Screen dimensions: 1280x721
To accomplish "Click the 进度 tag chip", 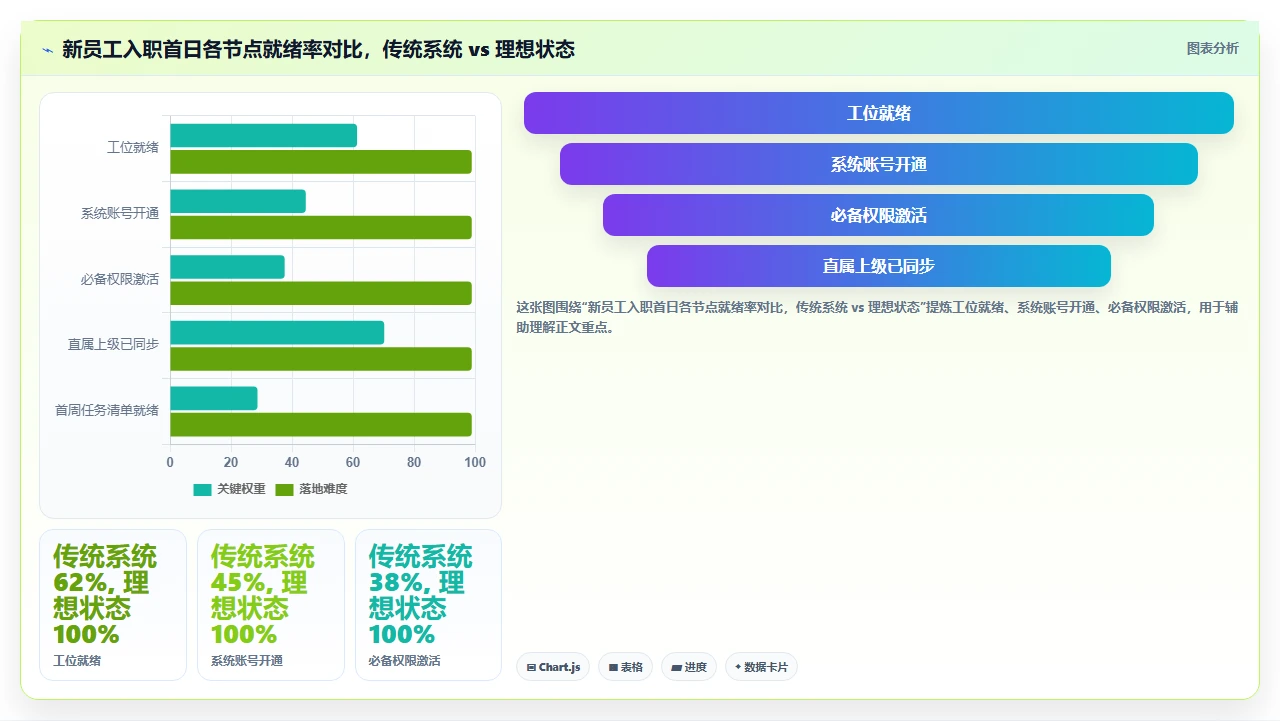I will tap(689, 667).
